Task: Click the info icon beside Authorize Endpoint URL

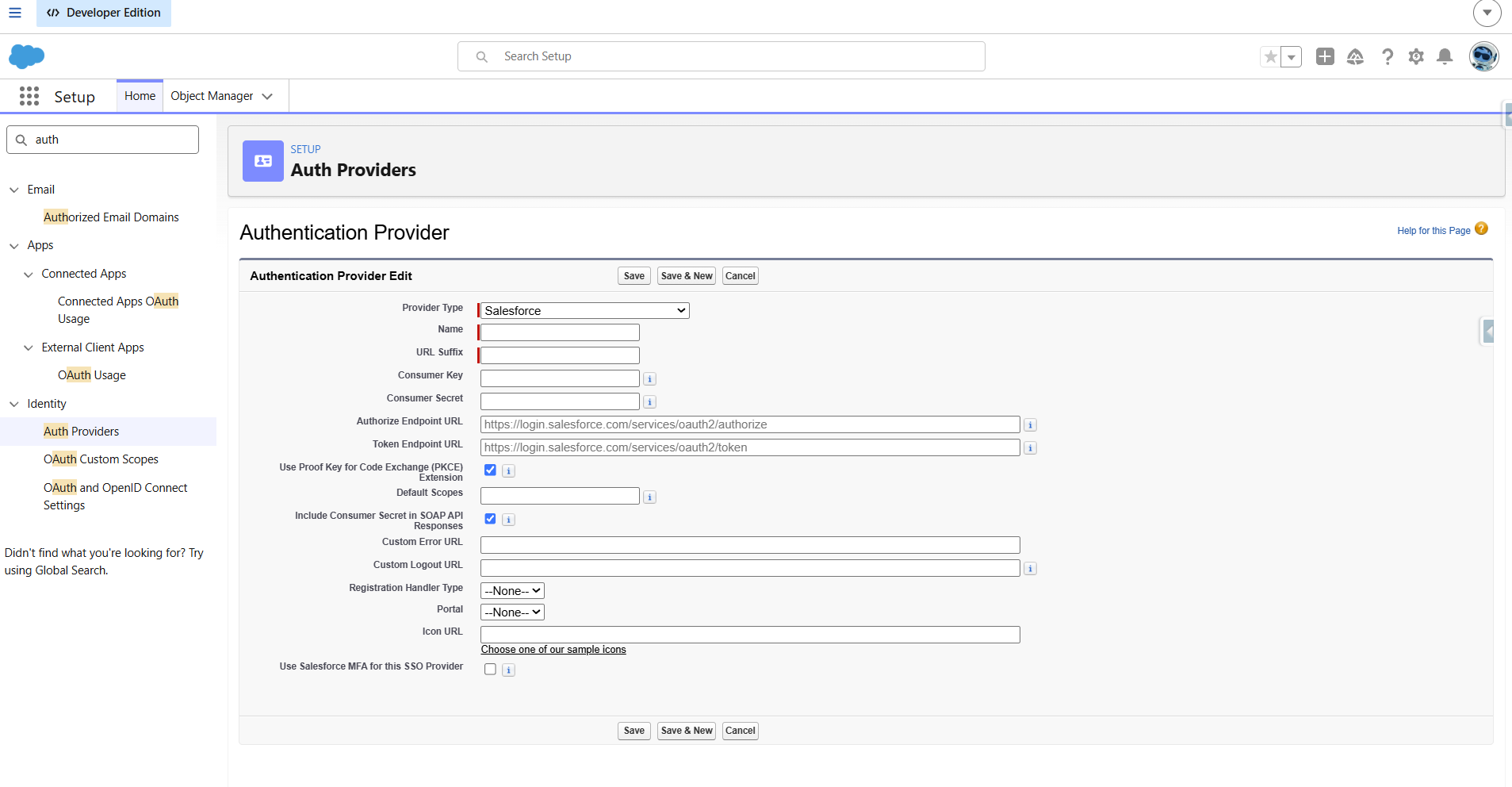Action: [1030, 425]
